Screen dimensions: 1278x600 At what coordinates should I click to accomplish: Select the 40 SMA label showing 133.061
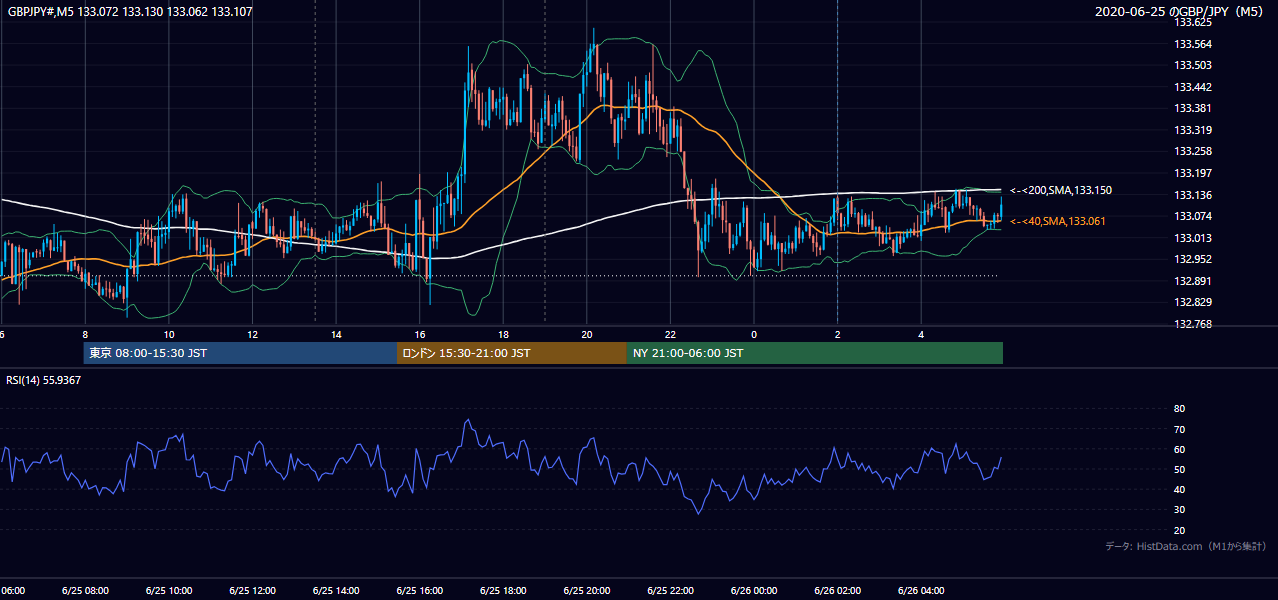1058,221
